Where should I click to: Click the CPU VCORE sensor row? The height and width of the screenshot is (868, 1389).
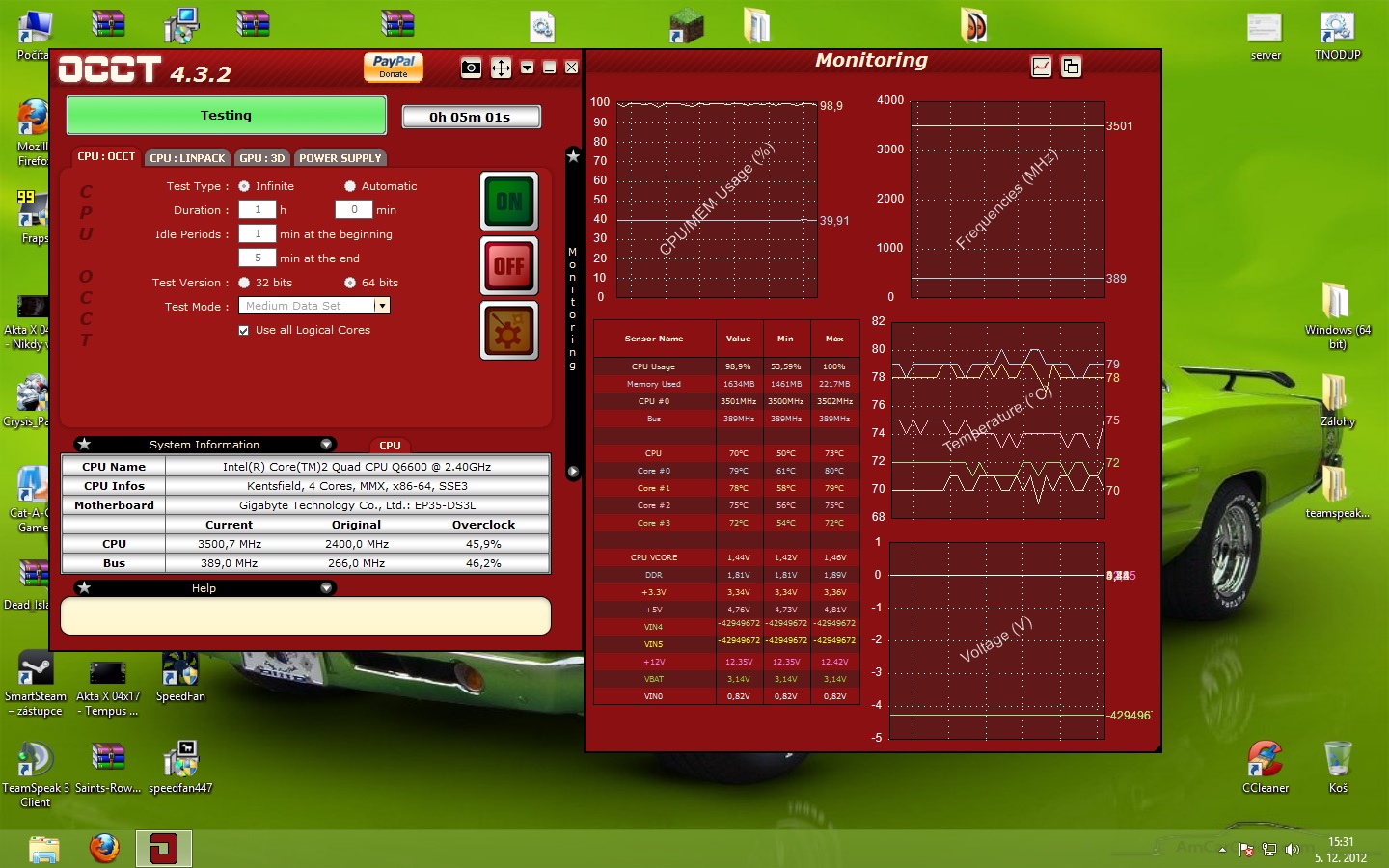(726, 557)
